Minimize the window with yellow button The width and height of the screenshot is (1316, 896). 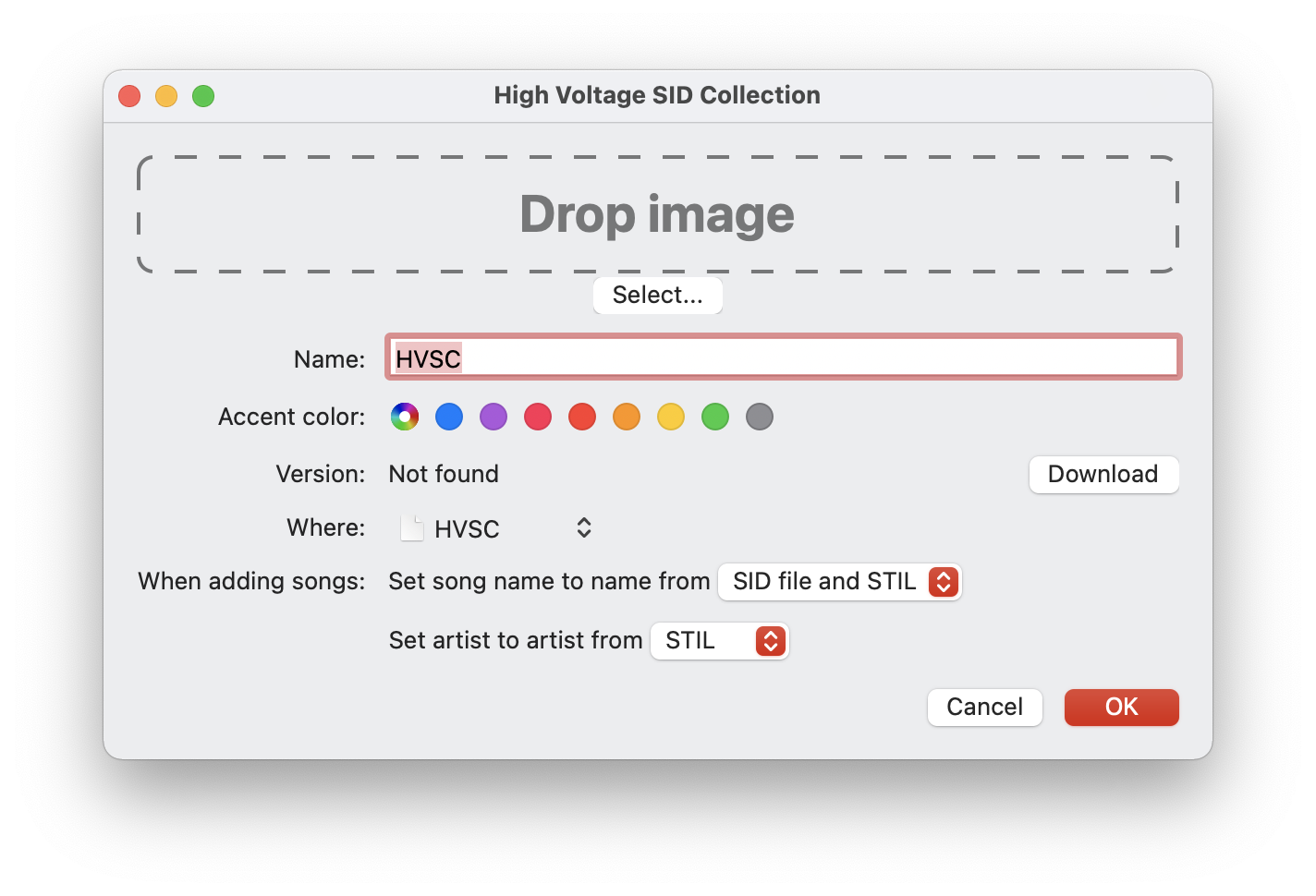(x=166, y=96)
